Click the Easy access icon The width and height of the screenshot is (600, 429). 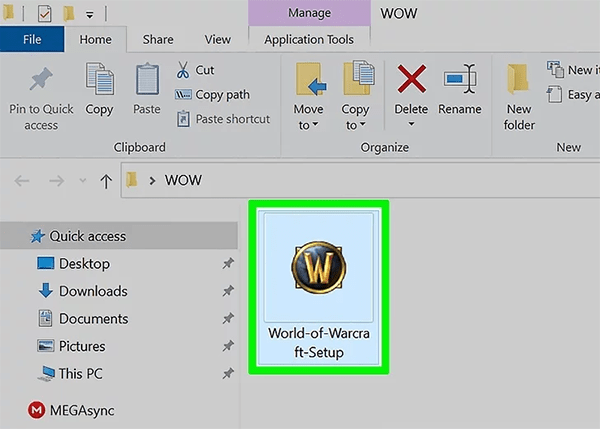pos(554,94)
